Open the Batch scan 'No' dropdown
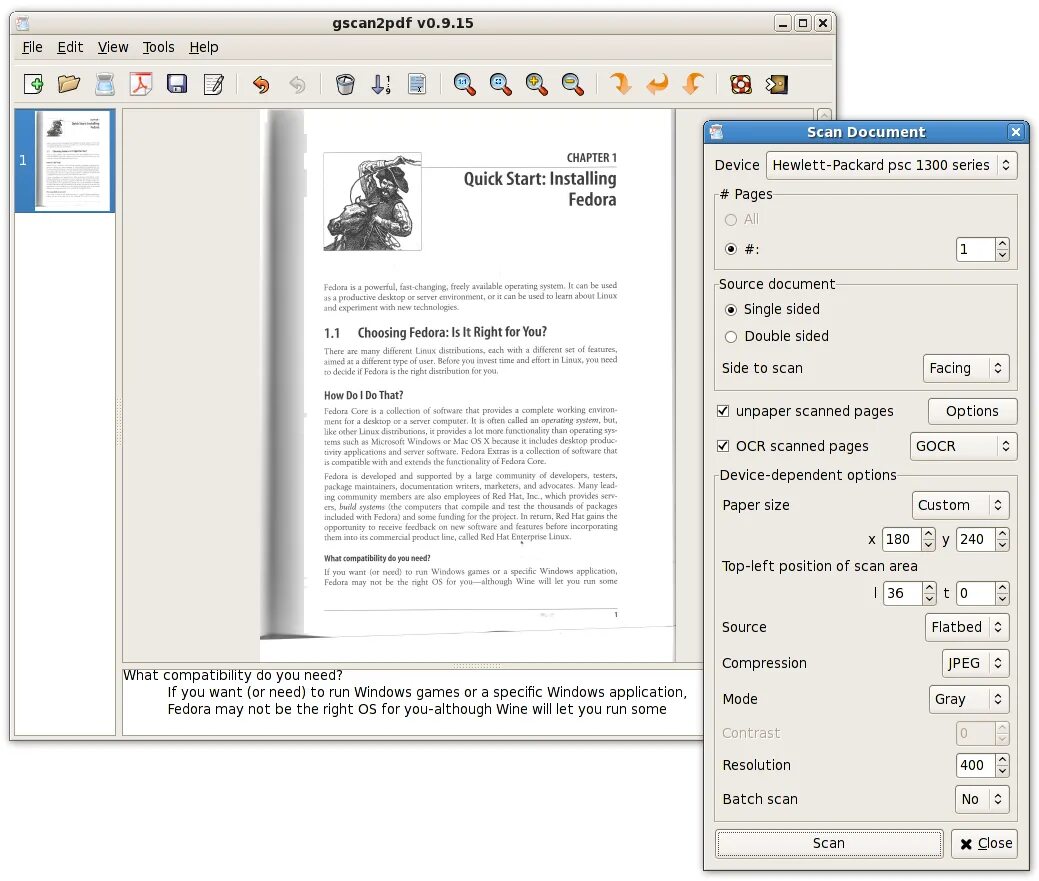The image size is (1039, 881). coord(982,799)
